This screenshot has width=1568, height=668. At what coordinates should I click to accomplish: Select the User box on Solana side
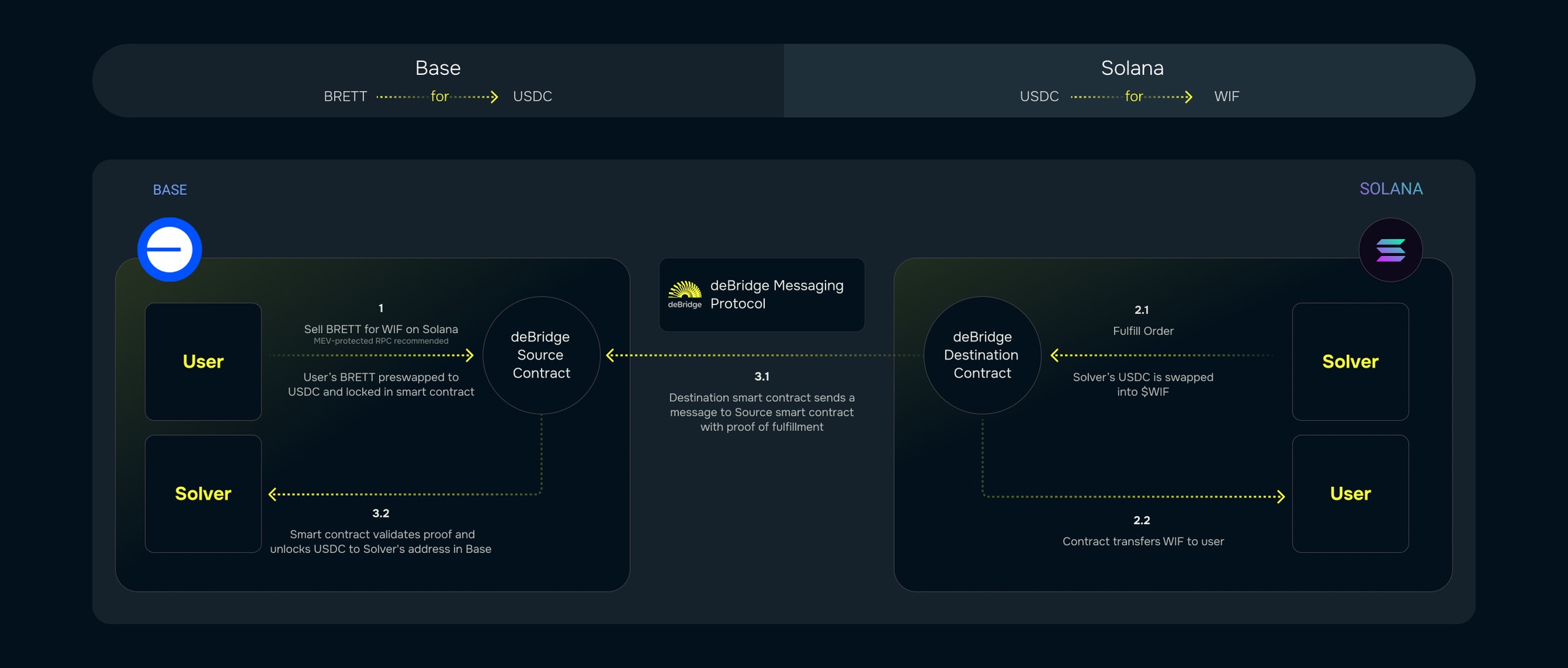coord(1350,494)
